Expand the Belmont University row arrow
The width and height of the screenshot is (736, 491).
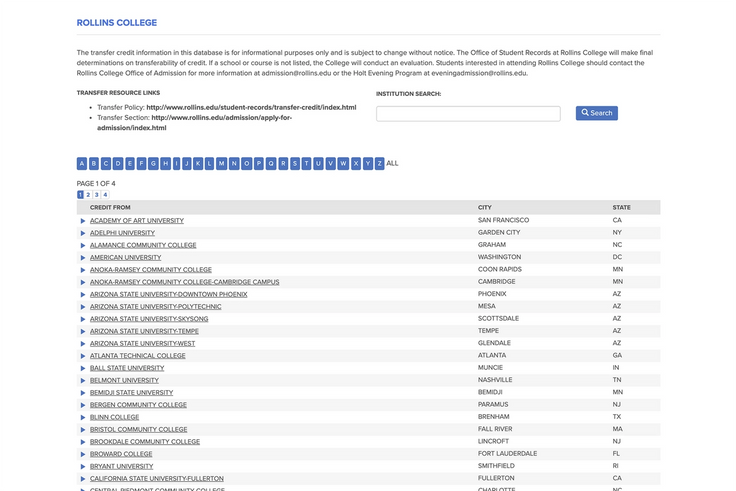tap(83, 380)
